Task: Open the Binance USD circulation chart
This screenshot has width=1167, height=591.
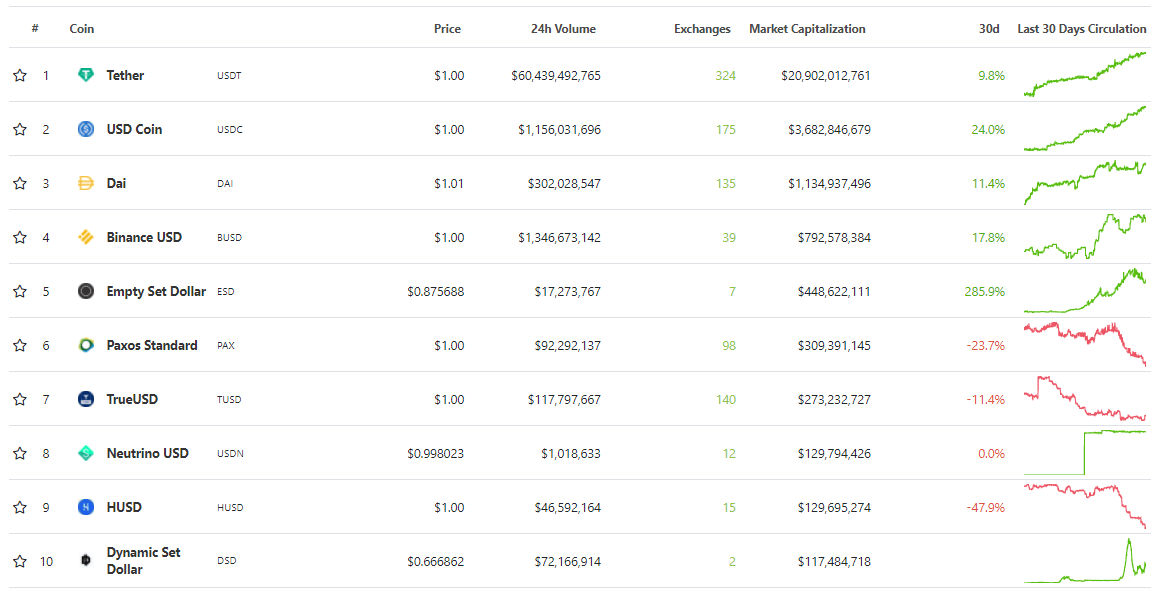Action: (1085, 237)
